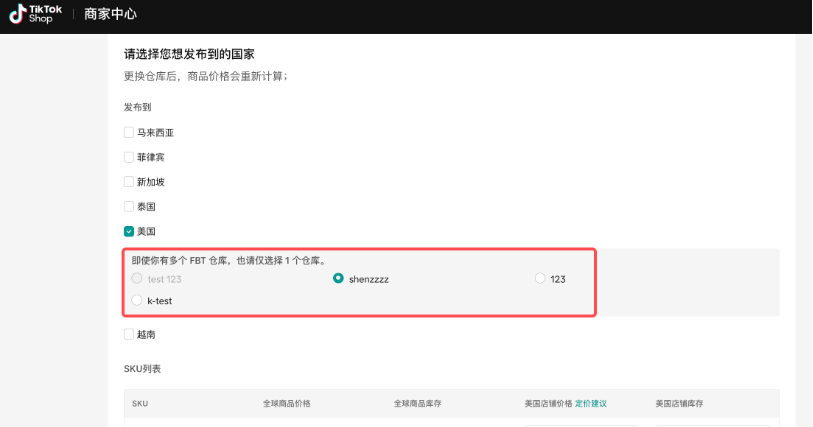Click the SKU列表 section title
This screenshot has width=813, height=427.
pyautogui.click(x=142, y=369)
